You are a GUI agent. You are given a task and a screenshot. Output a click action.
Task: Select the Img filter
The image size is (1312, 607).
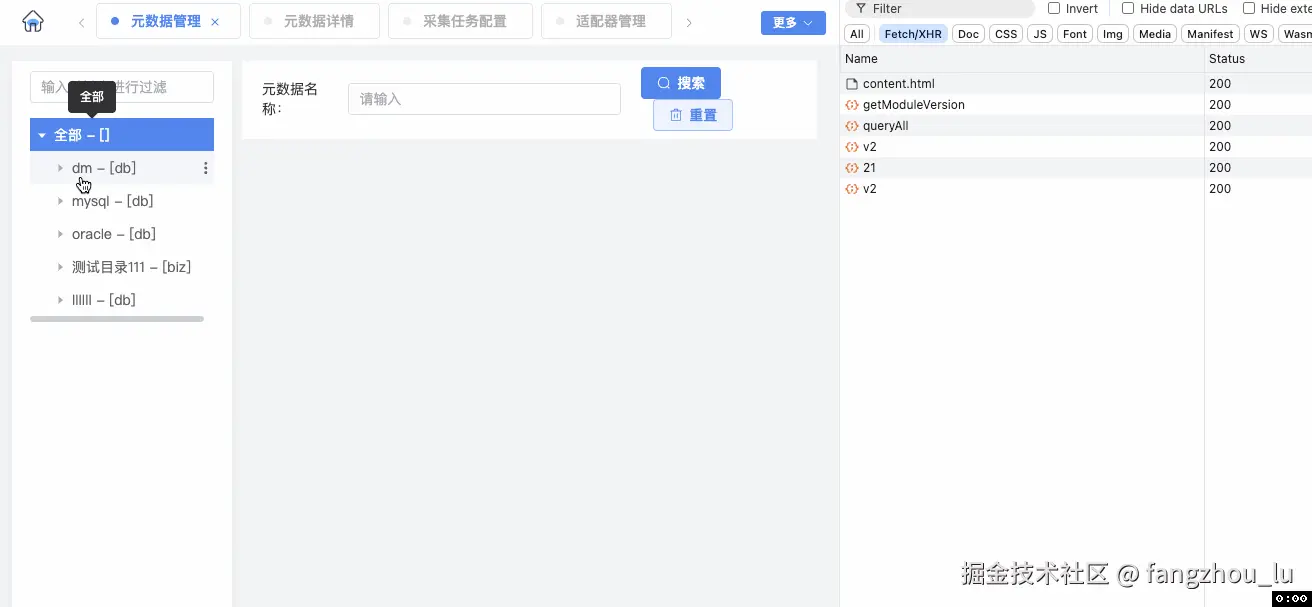(1113, 34)
